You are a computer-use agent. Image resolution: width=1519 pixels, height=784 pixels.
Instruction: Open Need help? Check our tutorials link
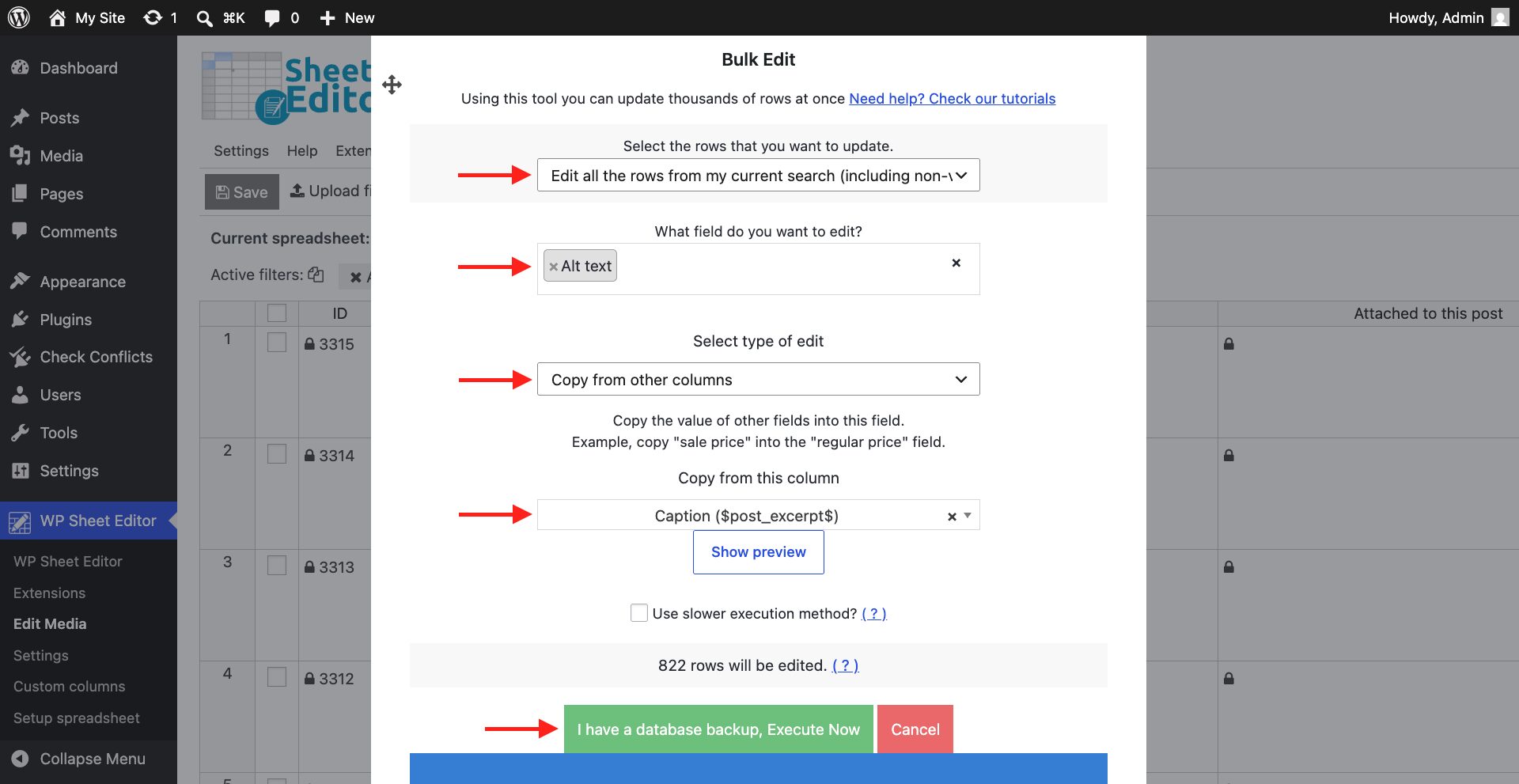[x=952, y=99]
